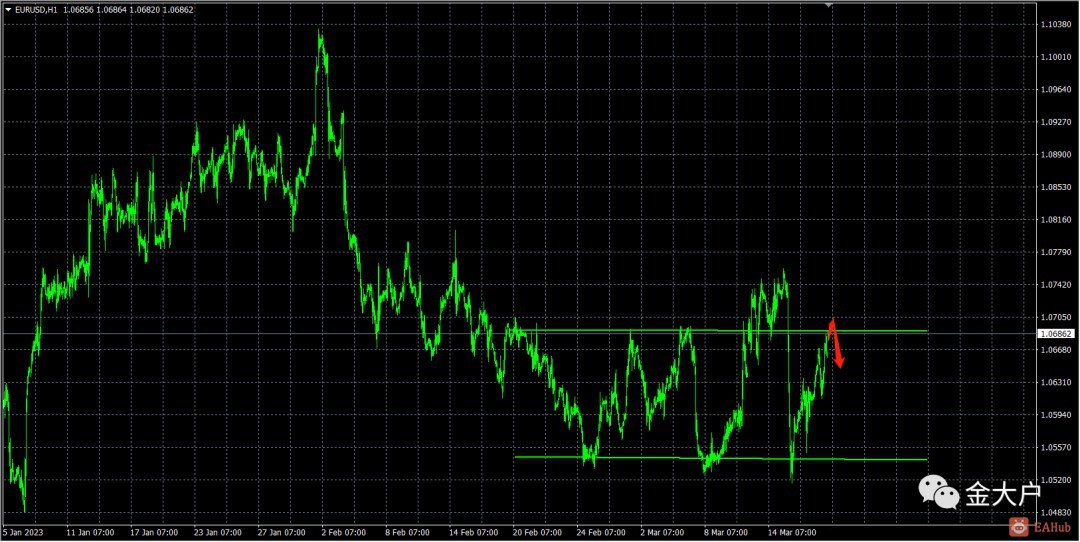Click the 1.10010 price axis label

coord(1055,57)
